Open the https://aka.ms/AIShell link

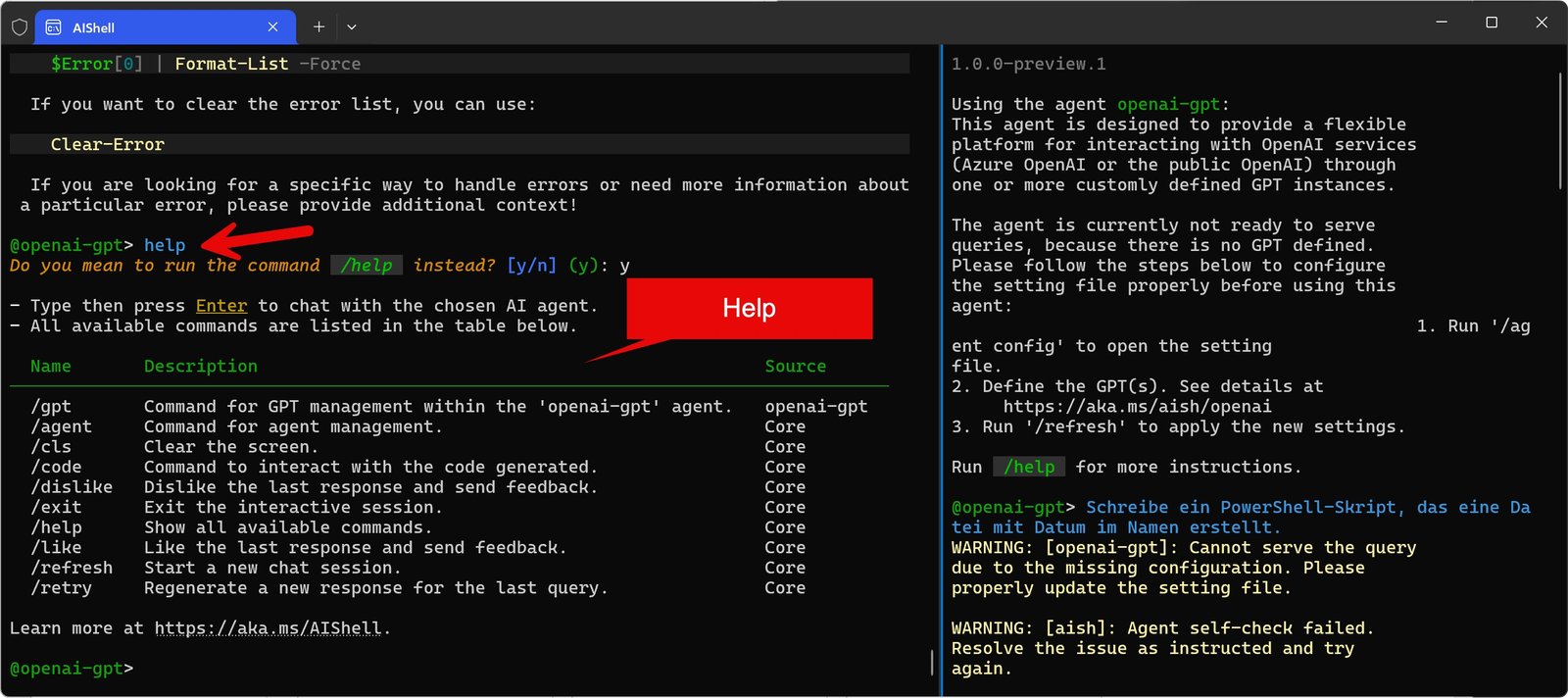(x=268, y=628)
